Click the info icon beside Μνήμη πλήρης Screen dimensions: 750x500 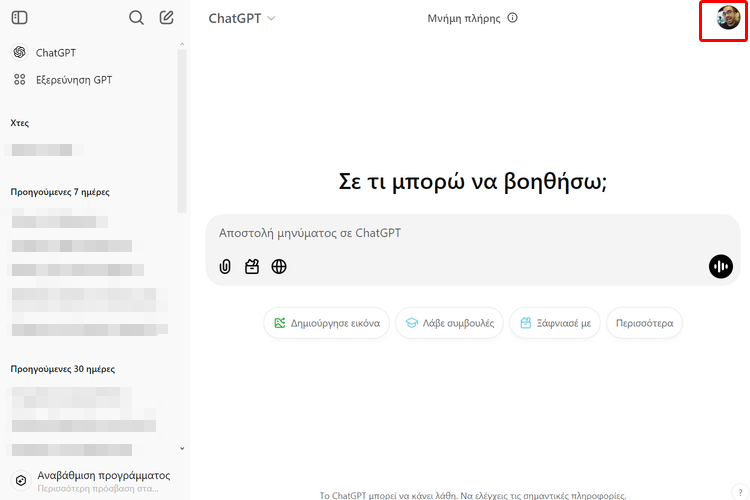pos(512,18)
